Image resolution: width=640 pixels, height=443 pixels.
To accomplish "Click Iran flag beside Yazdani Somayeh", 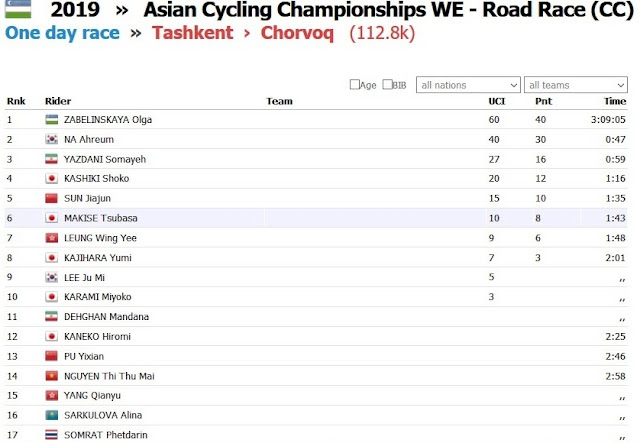I will tap(51, 159).
